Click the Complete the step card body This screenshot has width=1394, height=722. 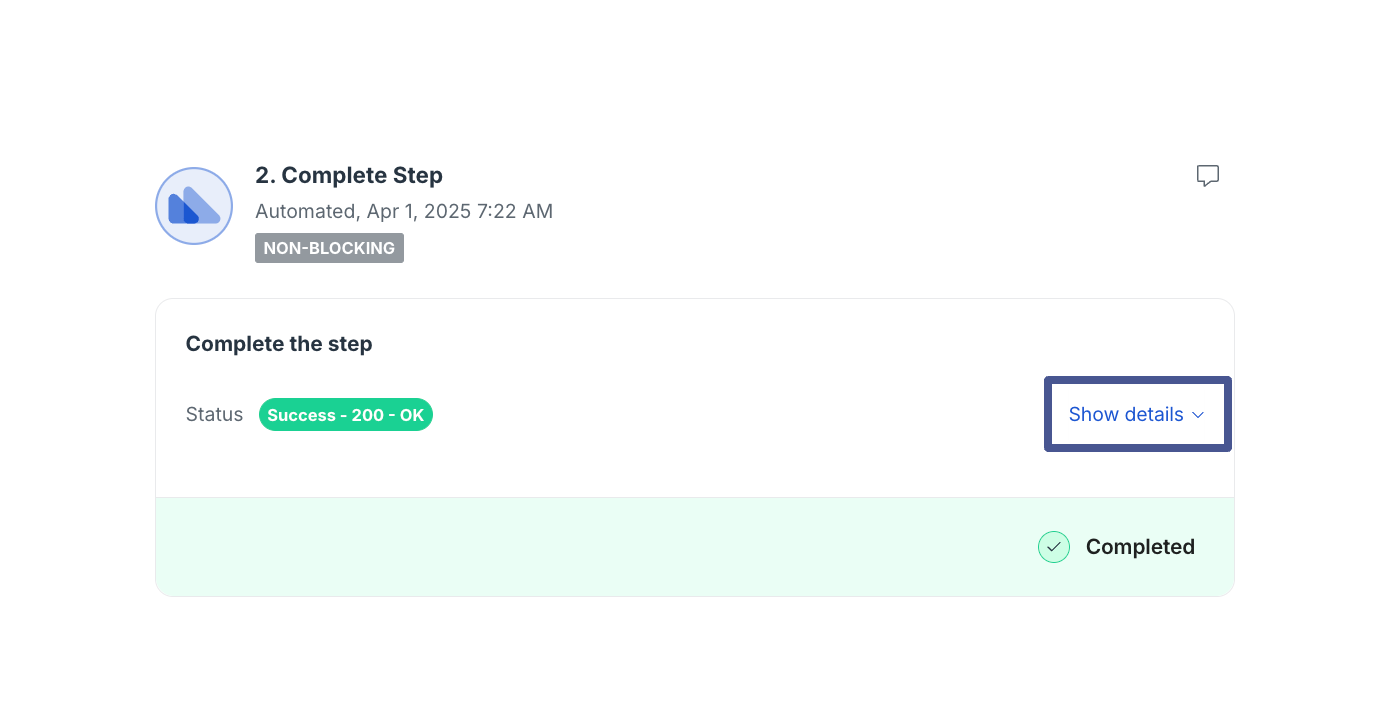pyautogui.click(x=695, y=398)
